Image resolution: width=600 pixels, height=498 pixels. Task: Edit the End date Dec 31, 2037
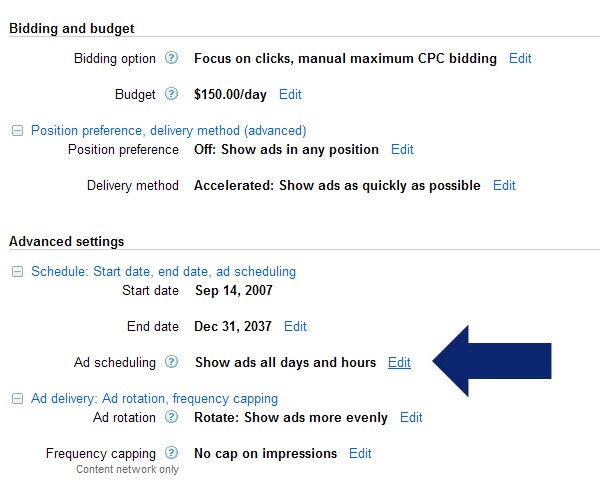295,326
